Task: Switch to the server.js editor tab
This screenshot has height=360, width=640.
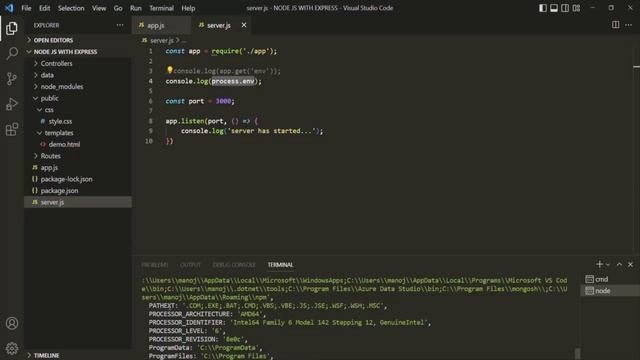Action: point(222,25)
